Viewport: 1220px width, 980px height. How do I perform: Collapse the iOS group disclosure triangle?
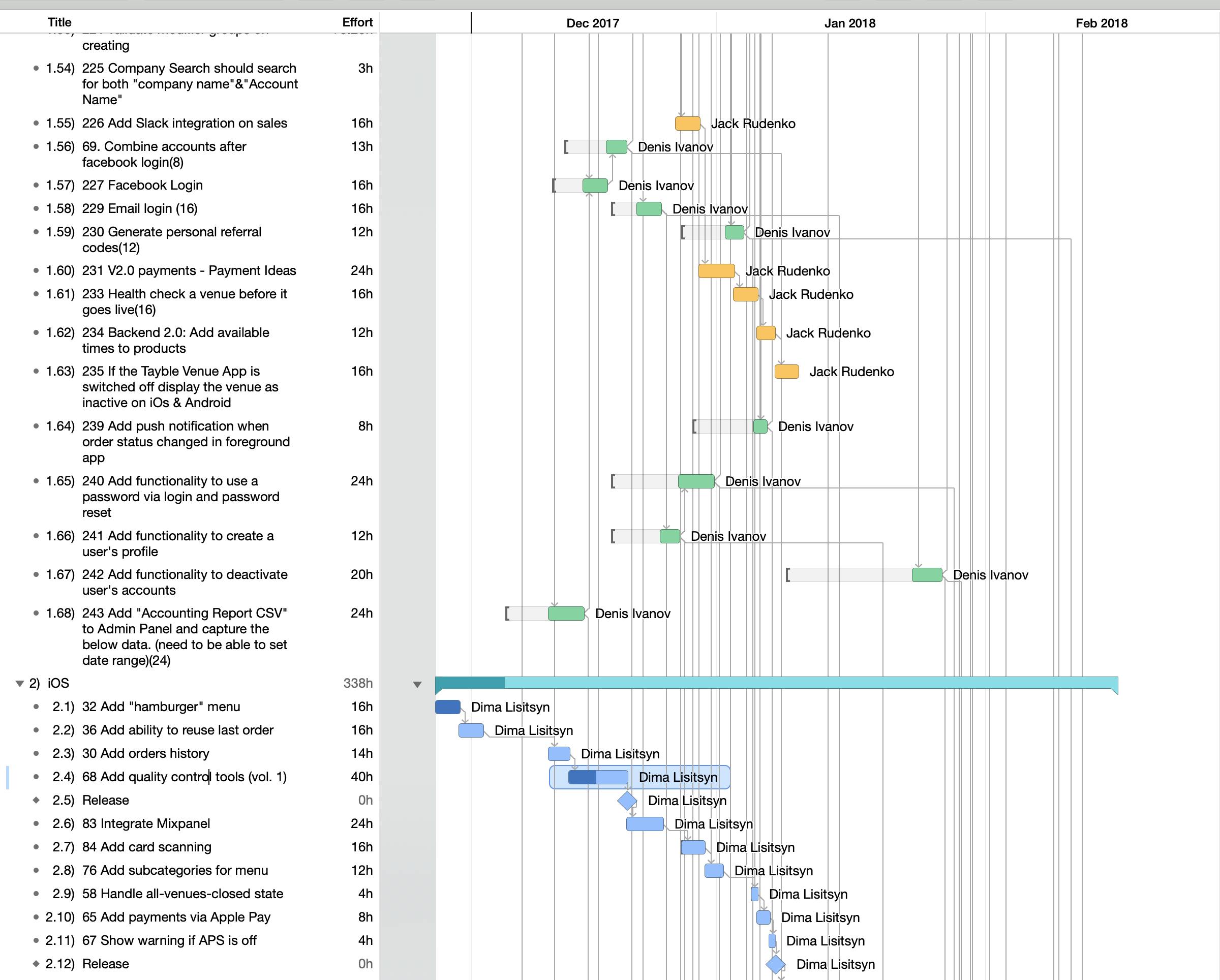pos(20,684)
